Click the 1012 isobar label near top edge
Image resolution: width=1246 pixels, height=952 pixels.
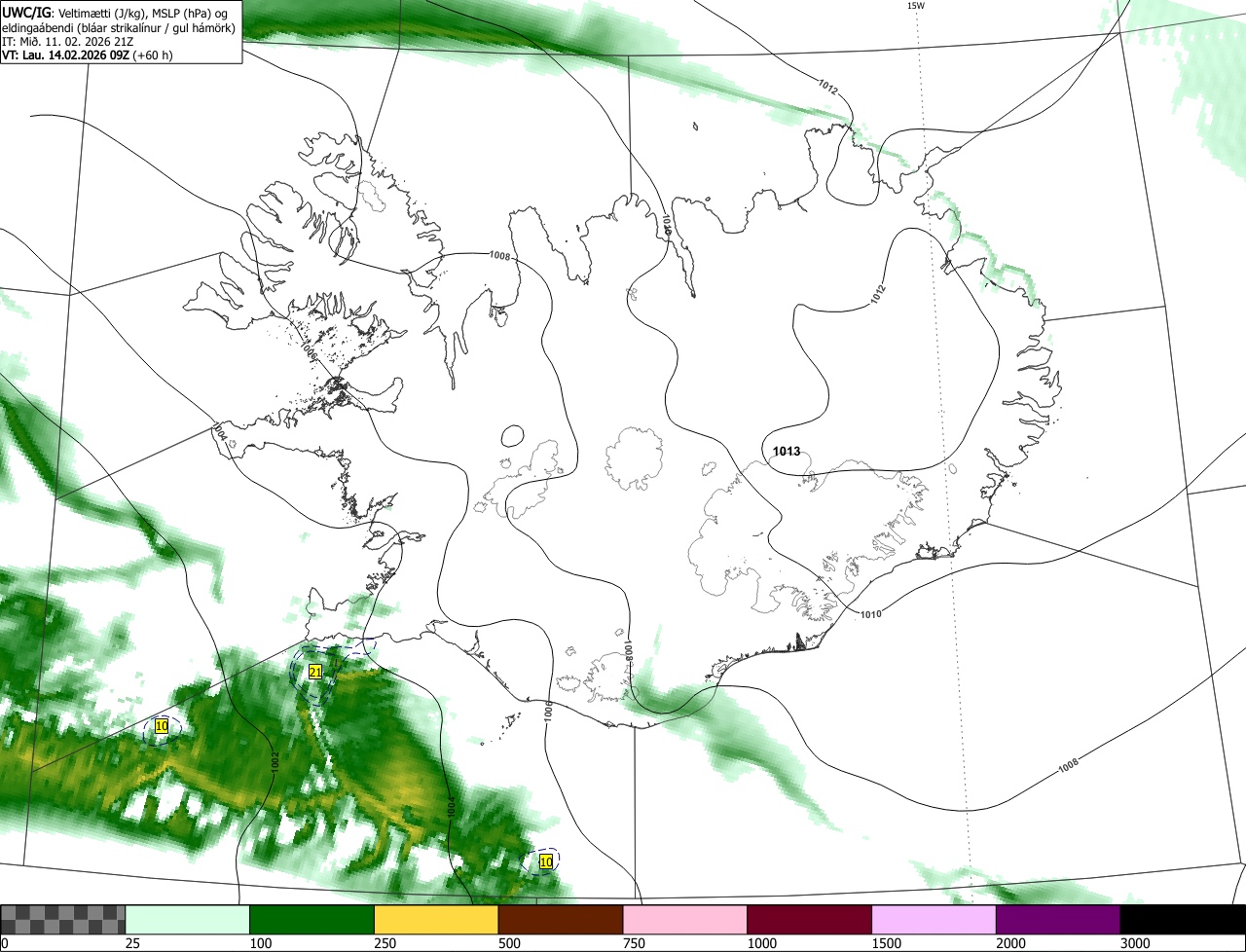(x=827, y=88)
